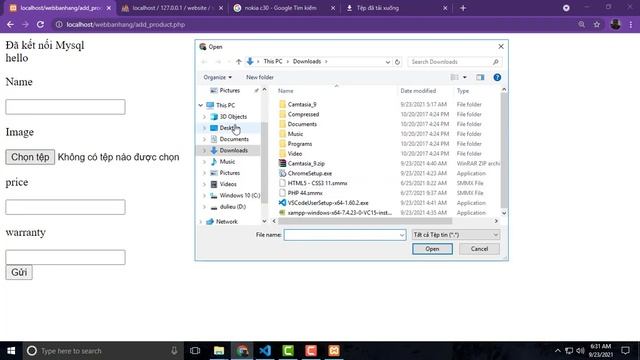The image size is (640, 360).
Task: Click taskbar search box
Action: [x=102, y=351]
